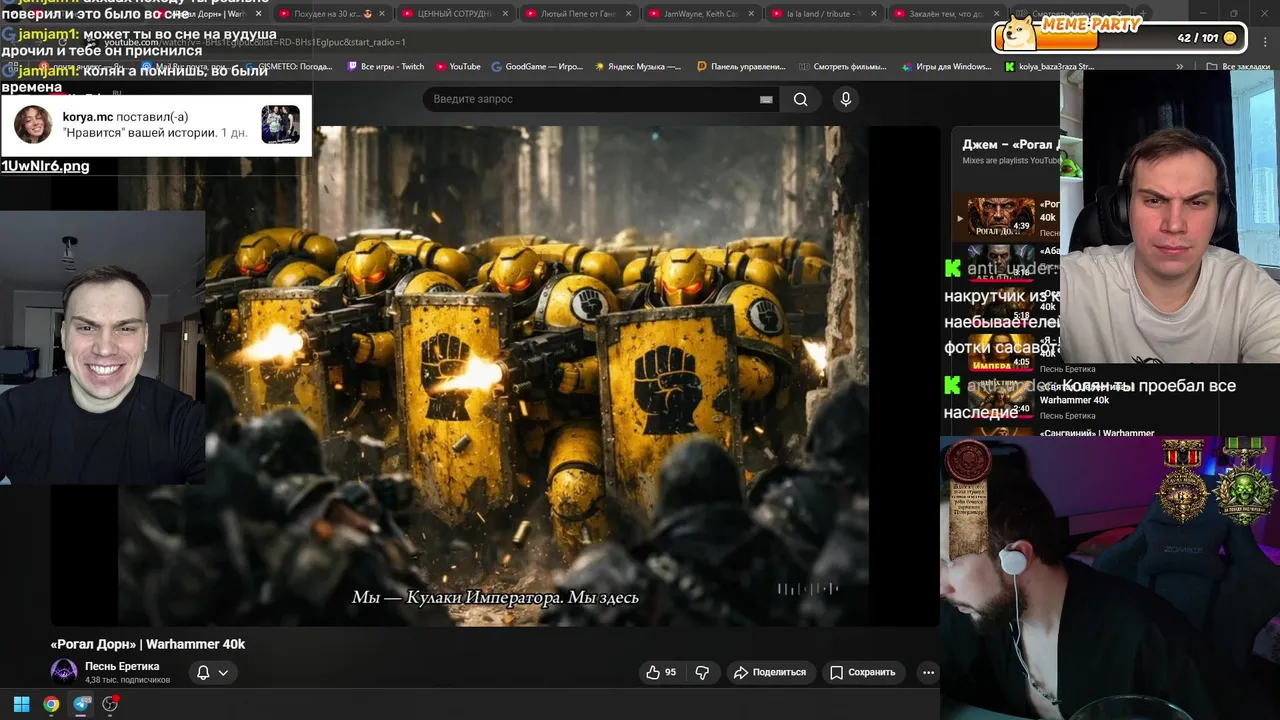This screenshot has height=720, width=1280.
Task: Open the on-screen keyboard icon in search box
Action: pyautogui.click(x=766, y=99)
